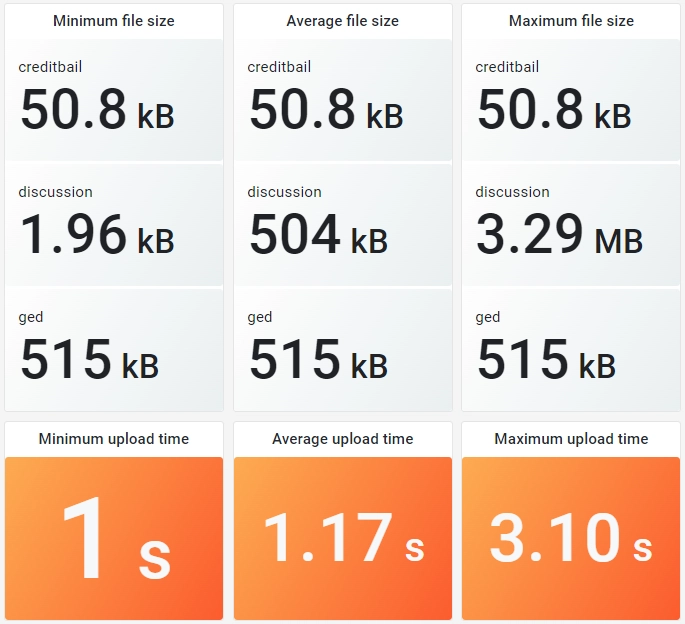Image resolution: width=685 pixels, height=624 pixels.
Task: Click creditbail label in Average file size
Action: (279, 67)
